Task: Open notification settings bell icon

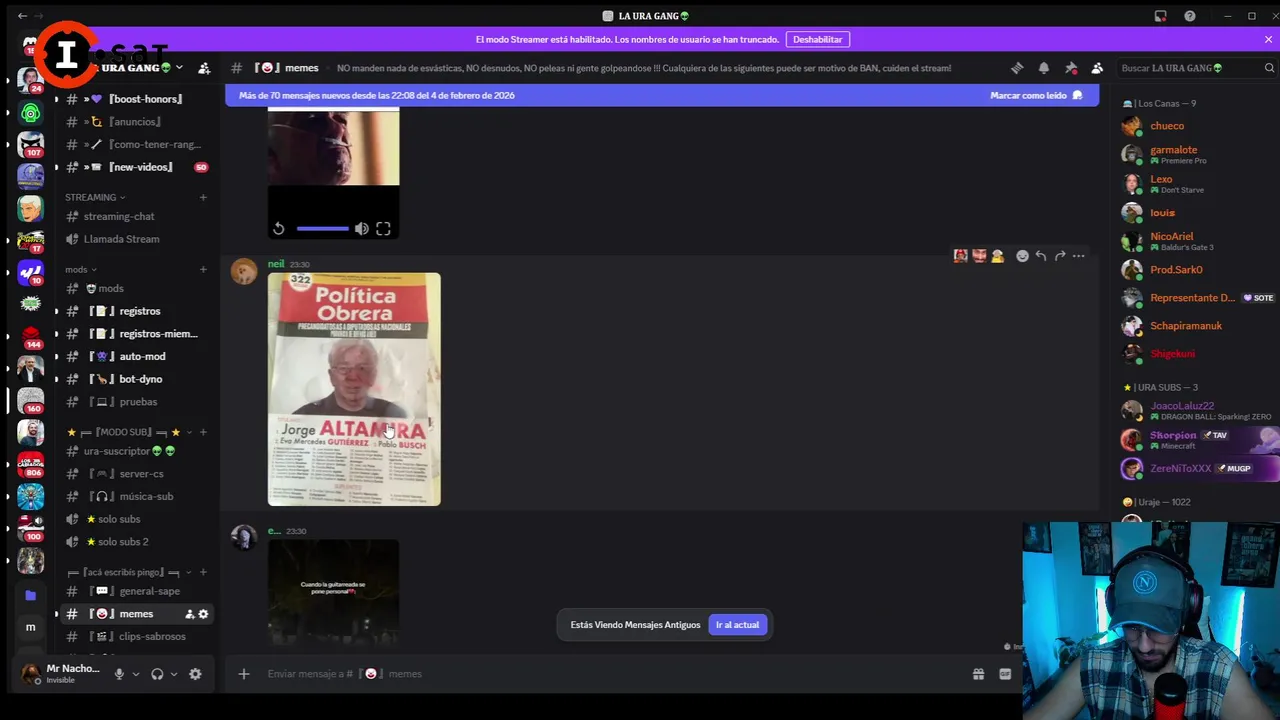Action: [1044, 68]
